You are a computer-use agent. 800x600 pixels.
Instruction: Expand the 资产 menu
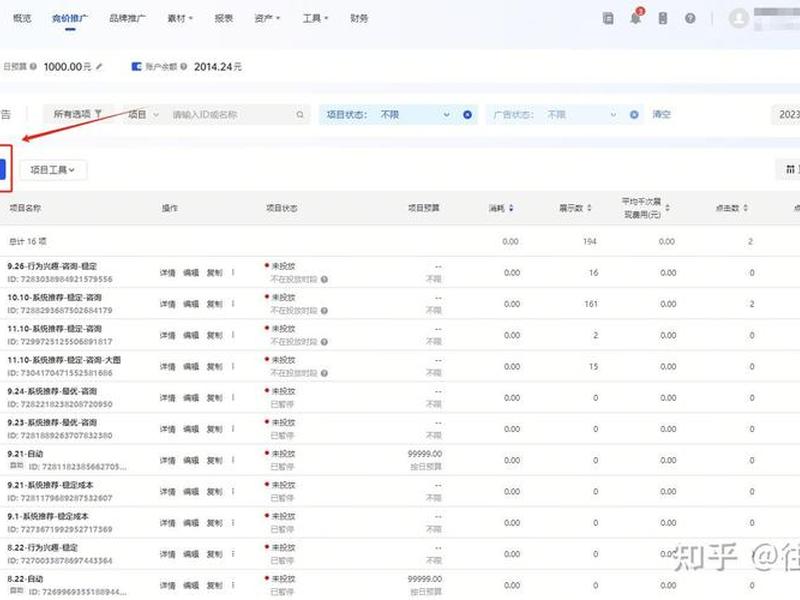point(267,18)
